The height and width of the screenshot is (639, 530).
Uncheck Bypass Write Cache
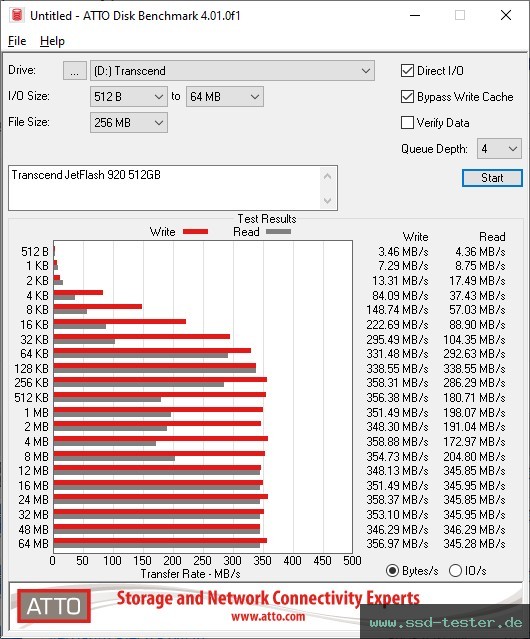pos(407,97)
